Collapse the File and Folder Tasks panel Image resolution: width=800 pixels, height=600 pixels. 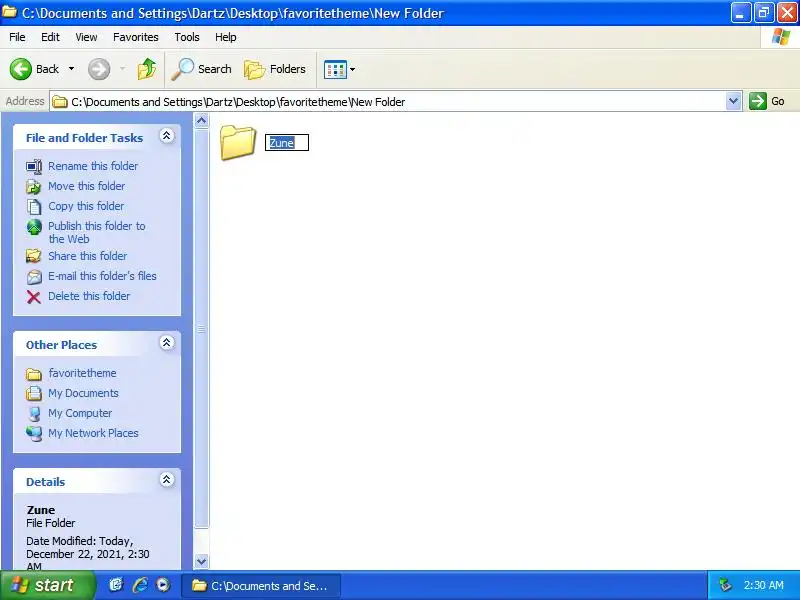pyautogui.click(x=166, y=136)
